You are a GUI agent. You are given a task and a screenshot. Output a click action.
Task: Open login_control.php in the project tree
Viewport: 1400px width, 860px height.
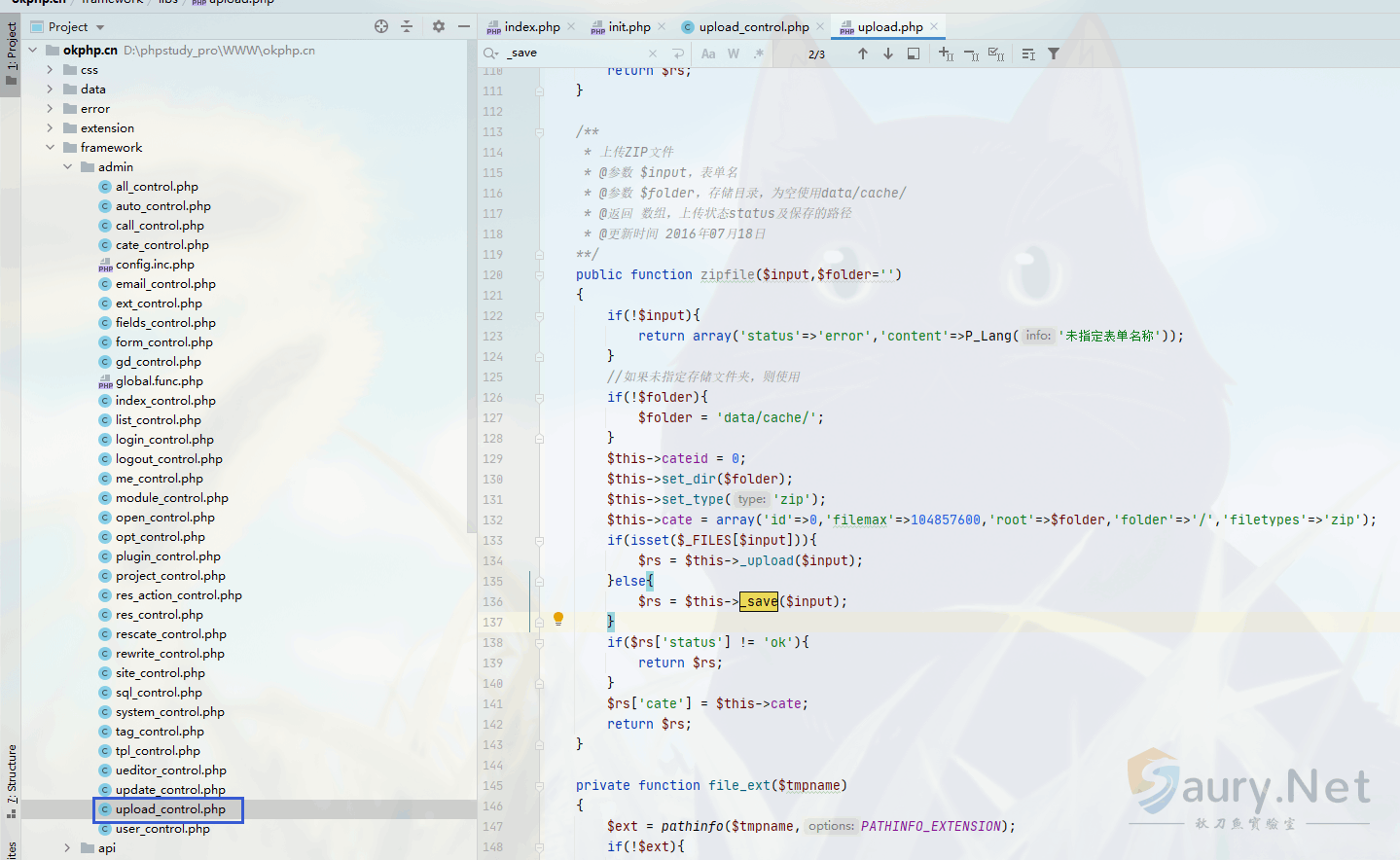164,440
